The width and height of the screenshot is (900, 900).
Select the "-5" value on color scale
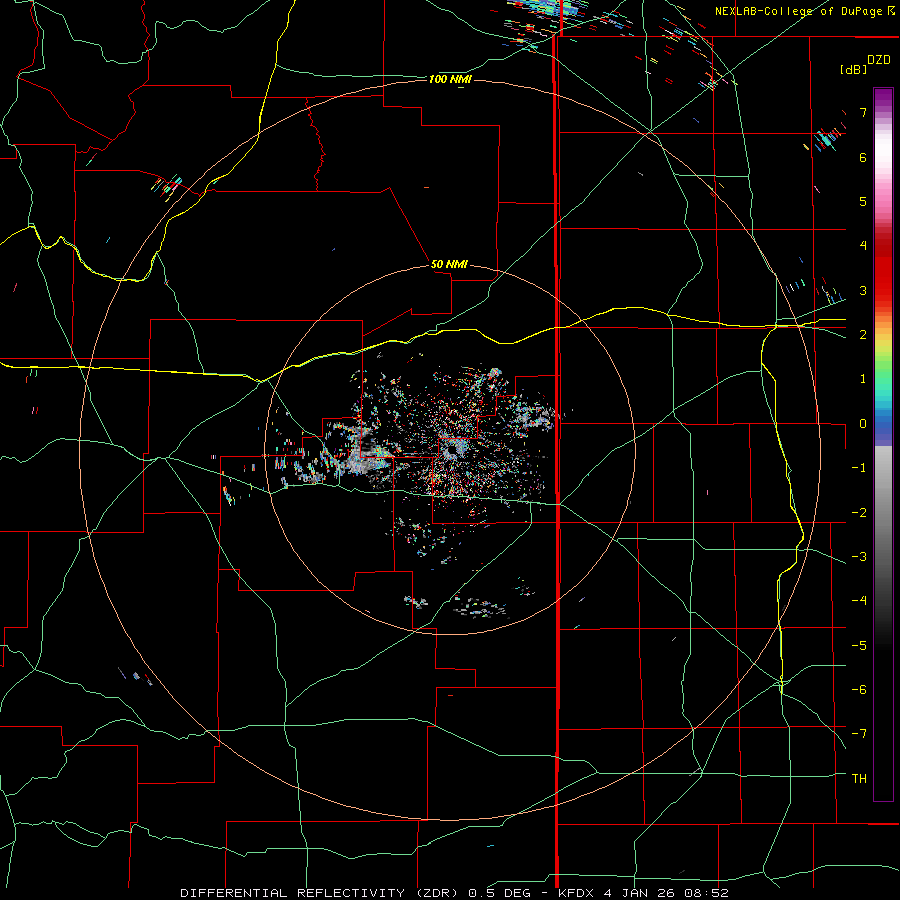point(859,646)
